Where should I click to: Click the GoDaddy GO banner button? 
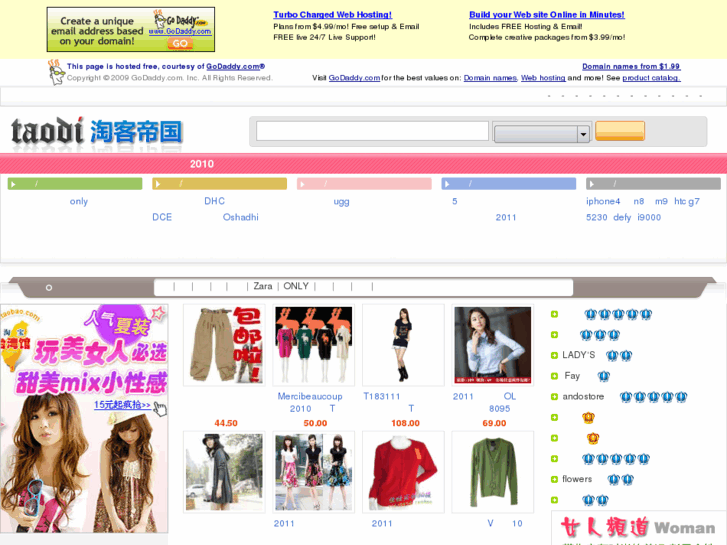pos(180,44)
